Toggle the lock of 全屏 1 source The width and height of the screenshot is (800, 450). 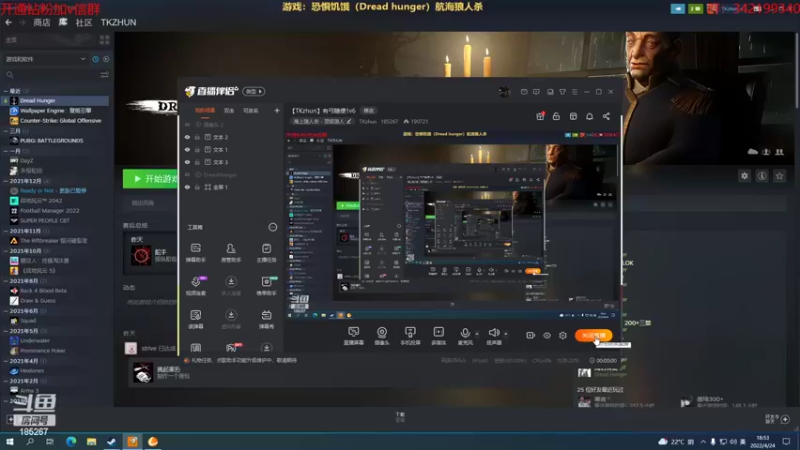coord(197,187)
